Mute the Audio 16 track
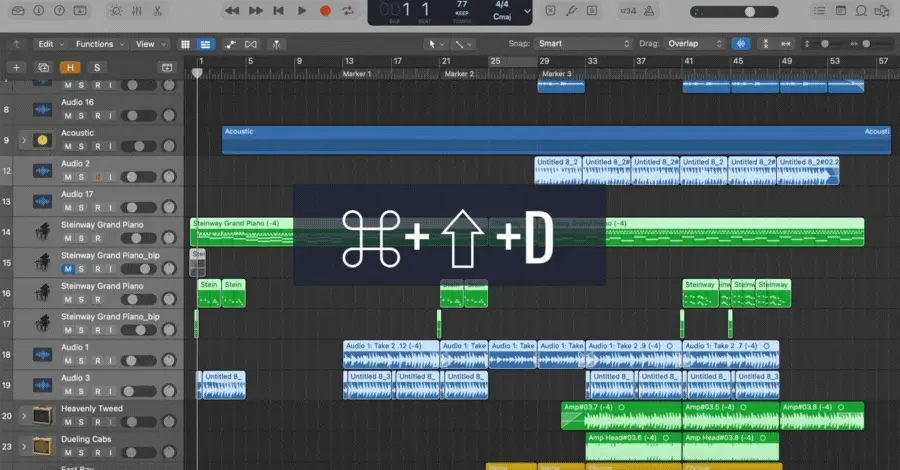 click(x=68, y=115)
